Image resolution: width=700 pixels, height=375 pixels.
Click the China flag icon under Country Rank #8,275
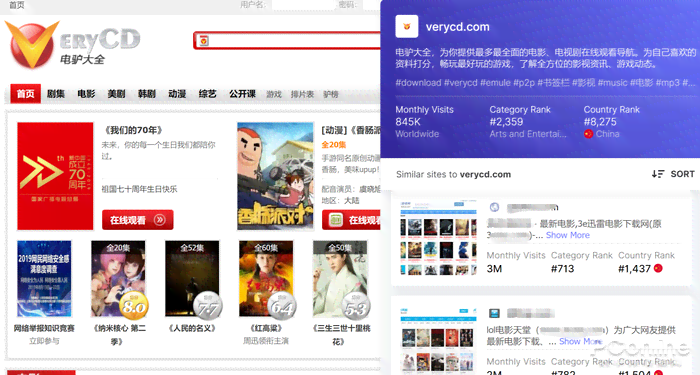[x=588, y=134]
